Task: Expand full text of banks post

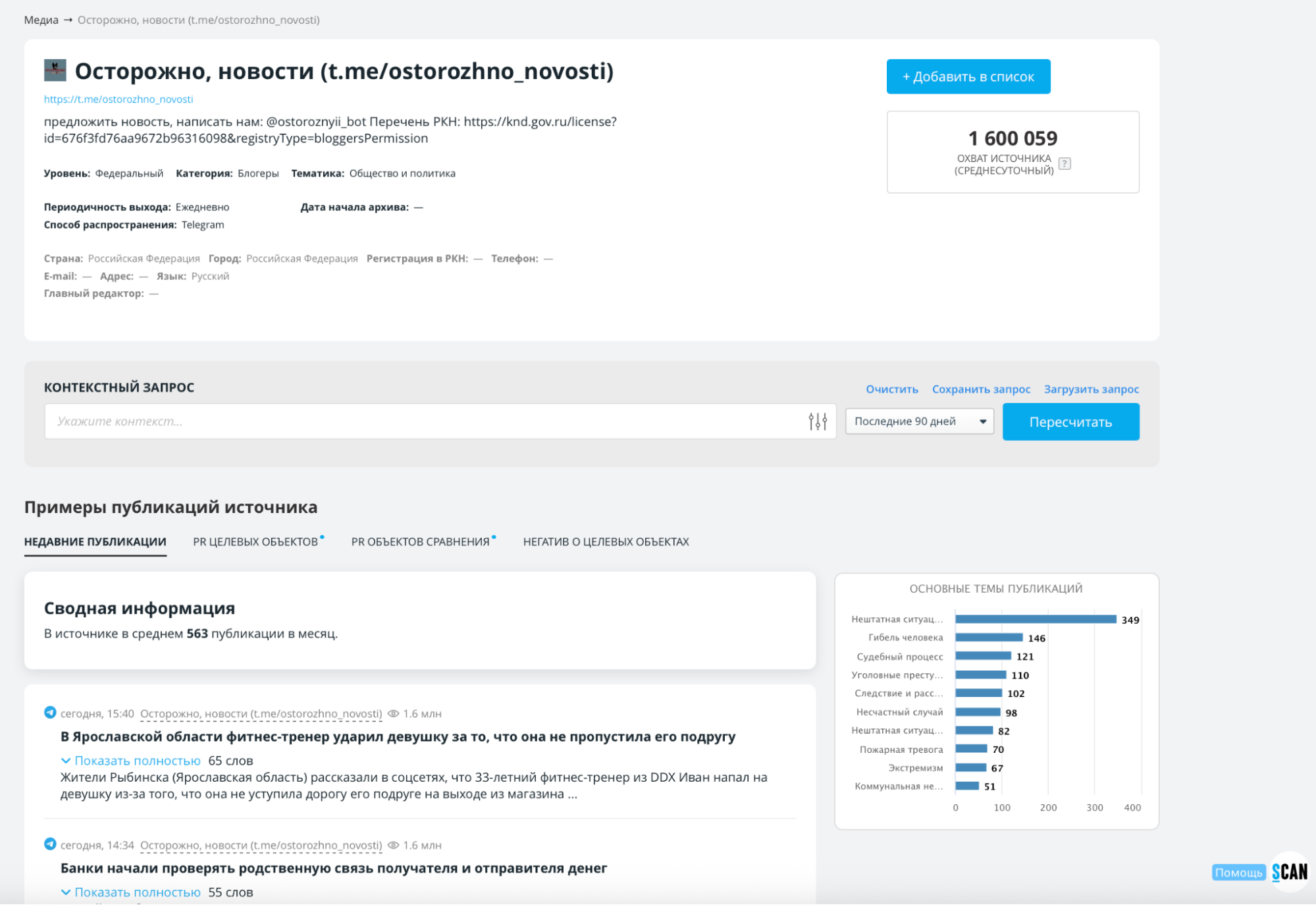Action: [x=137, y=892]
